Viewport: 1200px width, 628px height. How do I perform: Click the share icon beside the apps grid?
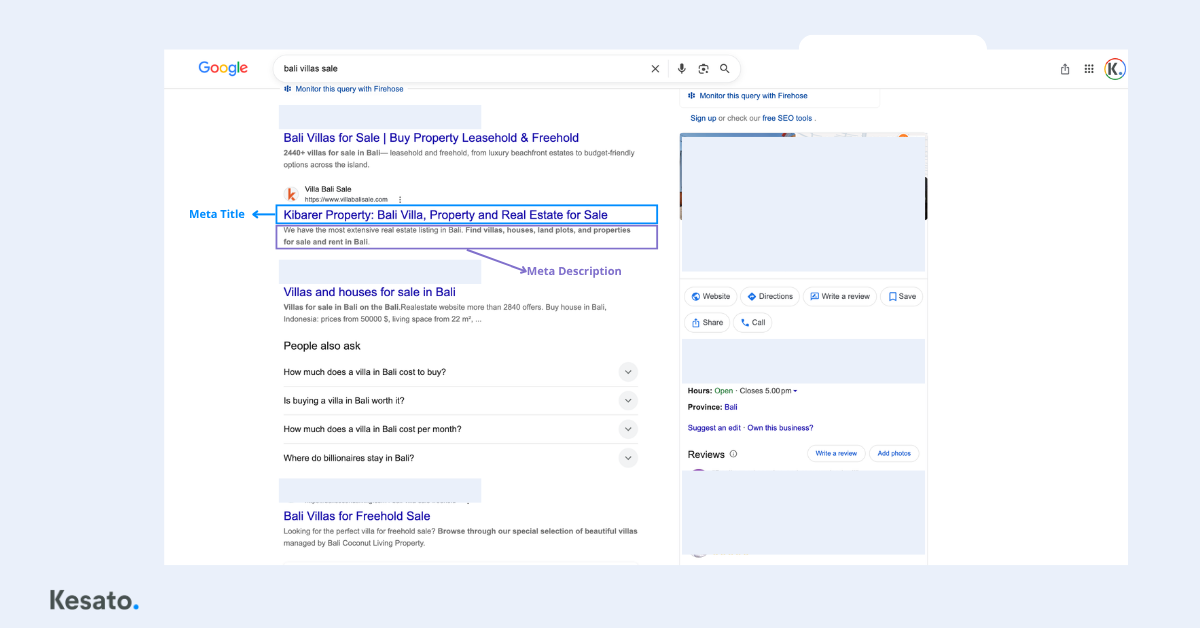(x=1065, y=69)
